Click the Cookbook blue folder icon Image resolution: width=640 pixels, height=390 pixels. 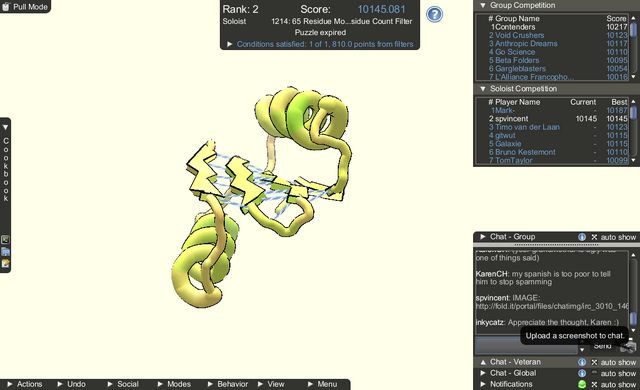point(5,252)
